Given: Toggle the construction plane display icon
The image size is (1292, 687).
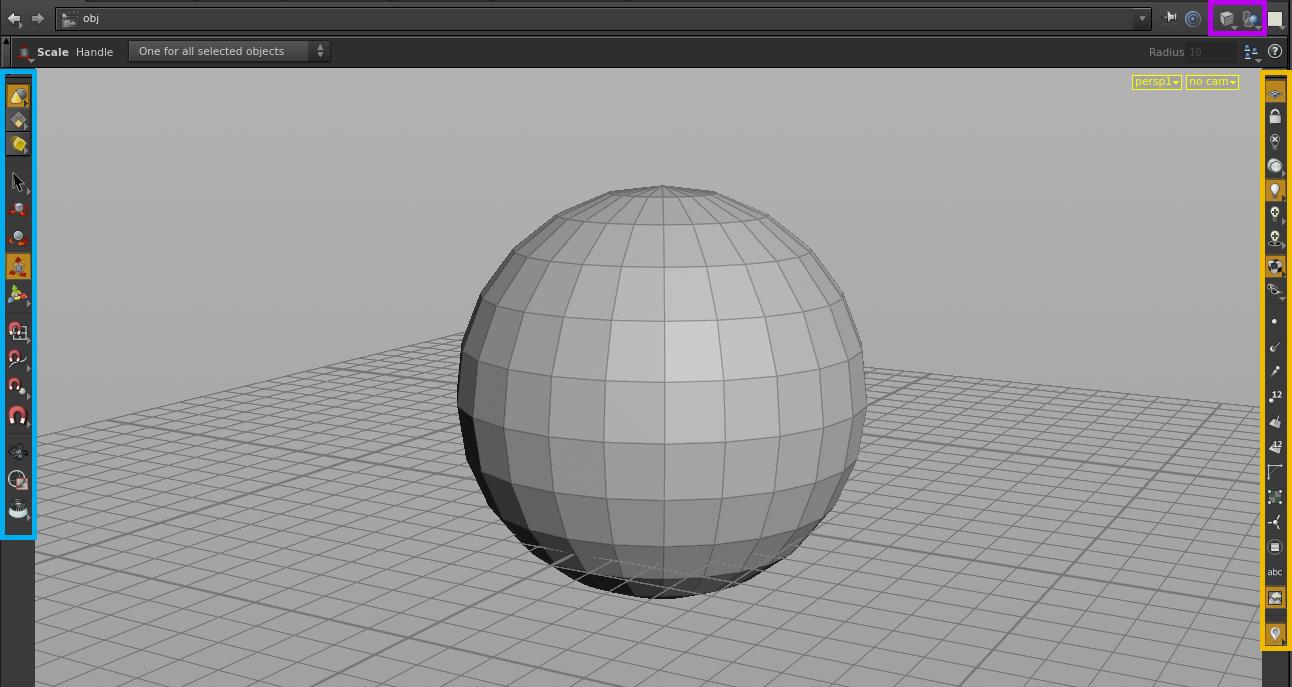Looking at the screenshot, I should tap(1275, 93).
